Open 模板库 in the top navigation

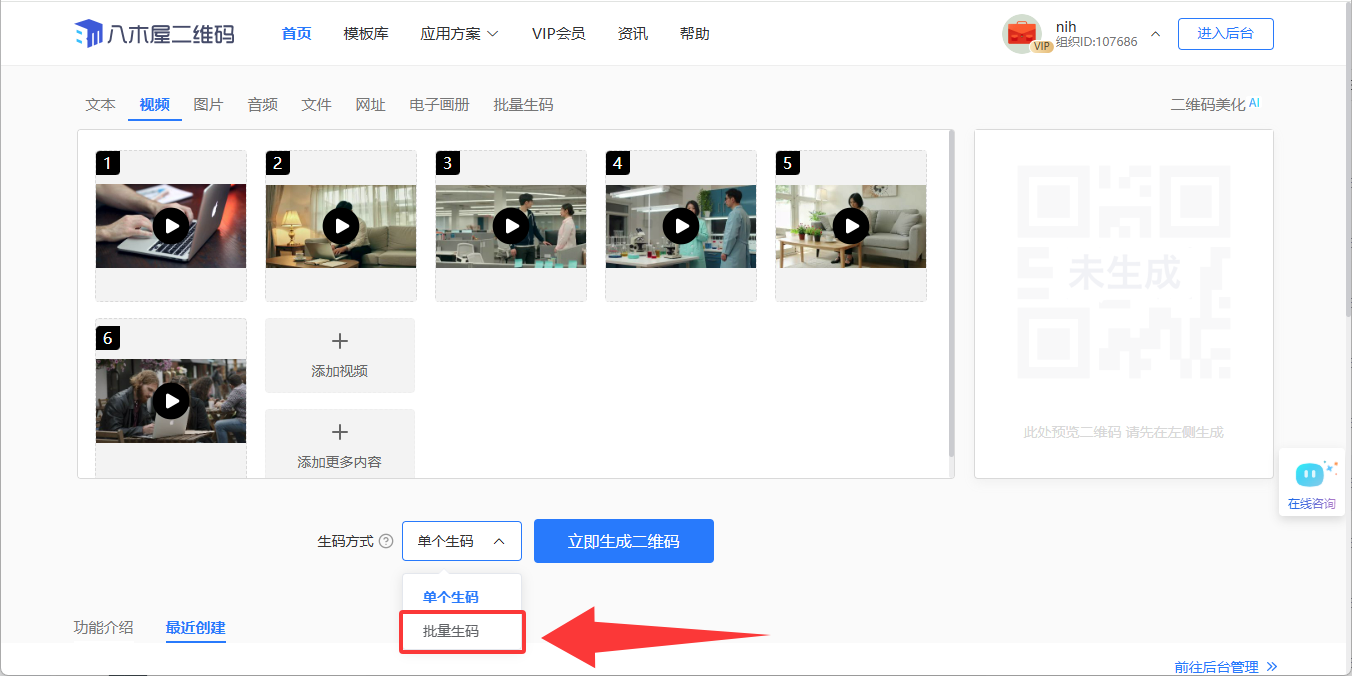point(365,34)
